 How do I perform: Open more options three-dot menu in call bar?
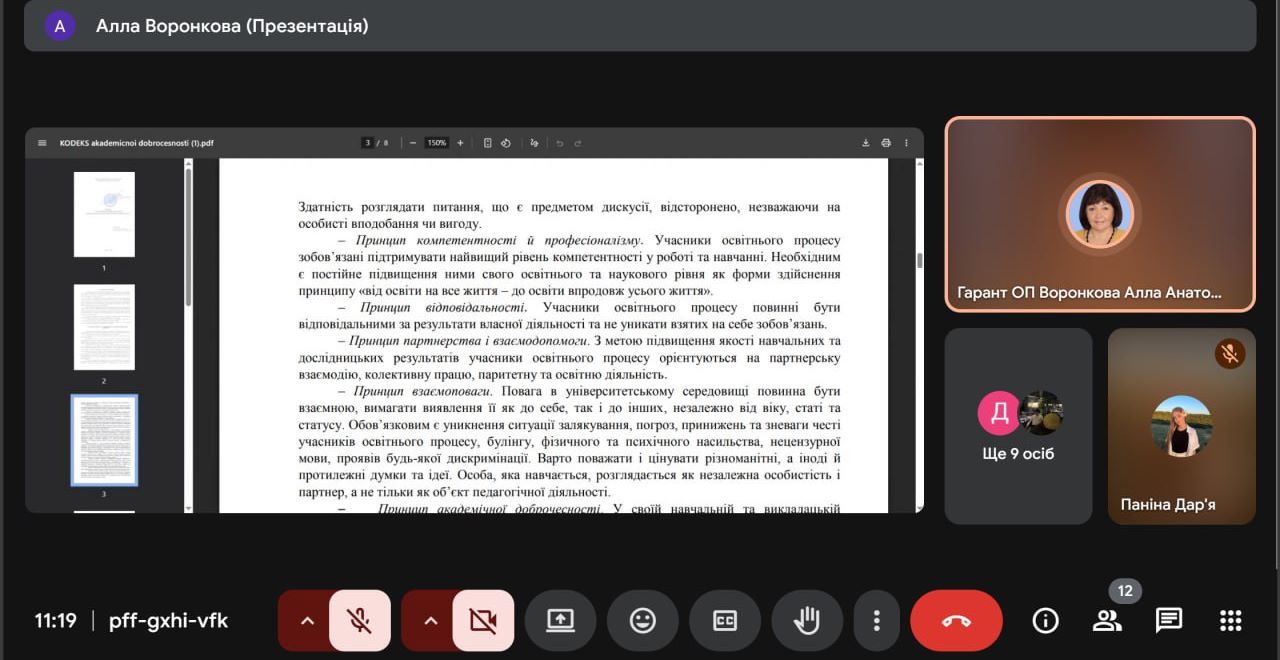[x=876, y=621]
